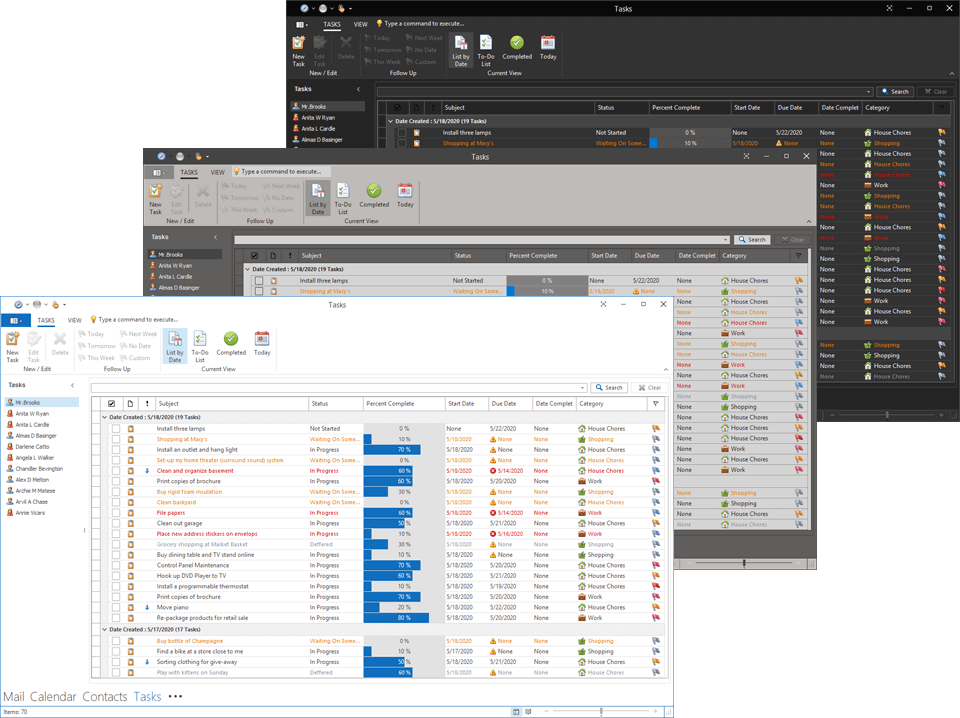960x718 pixels.
Task: Open the filter icon on the Category column
Action: pyautogui.click(x=656, y=403)
